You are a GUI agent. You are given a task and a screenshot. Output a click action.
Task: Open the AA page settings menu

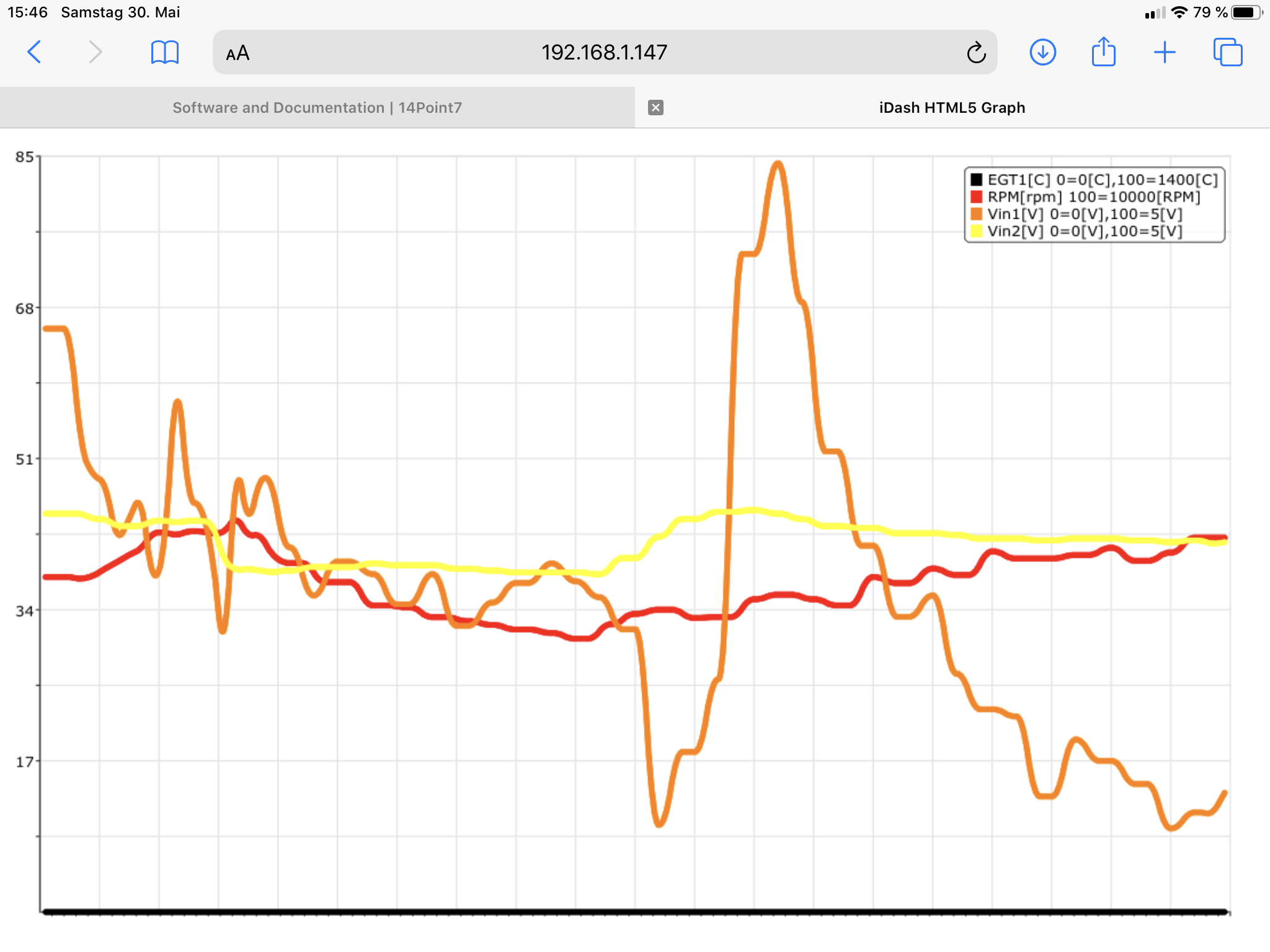[x=238, y=53]
